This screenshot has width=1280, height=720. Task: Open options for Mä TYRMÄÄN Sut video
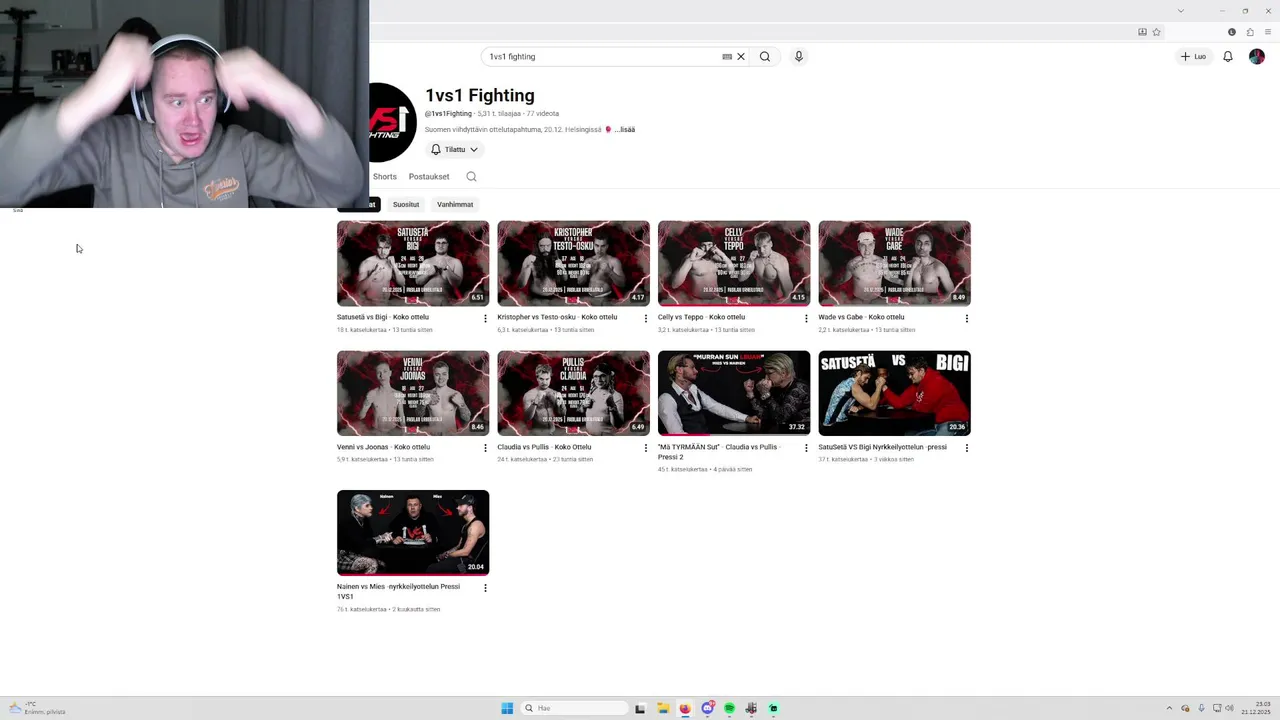(806, 448)
